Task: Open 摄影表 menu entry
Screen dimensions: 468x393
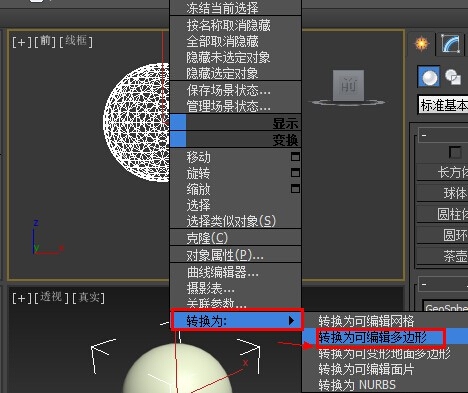Action: 235,288
